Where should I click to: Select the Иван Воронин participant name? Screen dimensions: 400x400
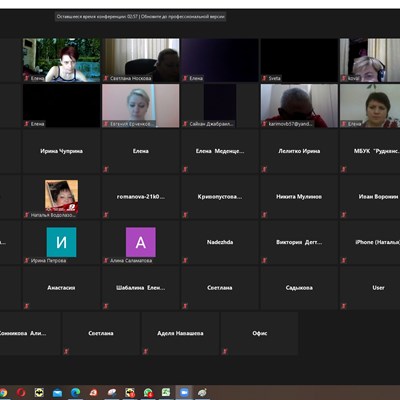[378, 197]
